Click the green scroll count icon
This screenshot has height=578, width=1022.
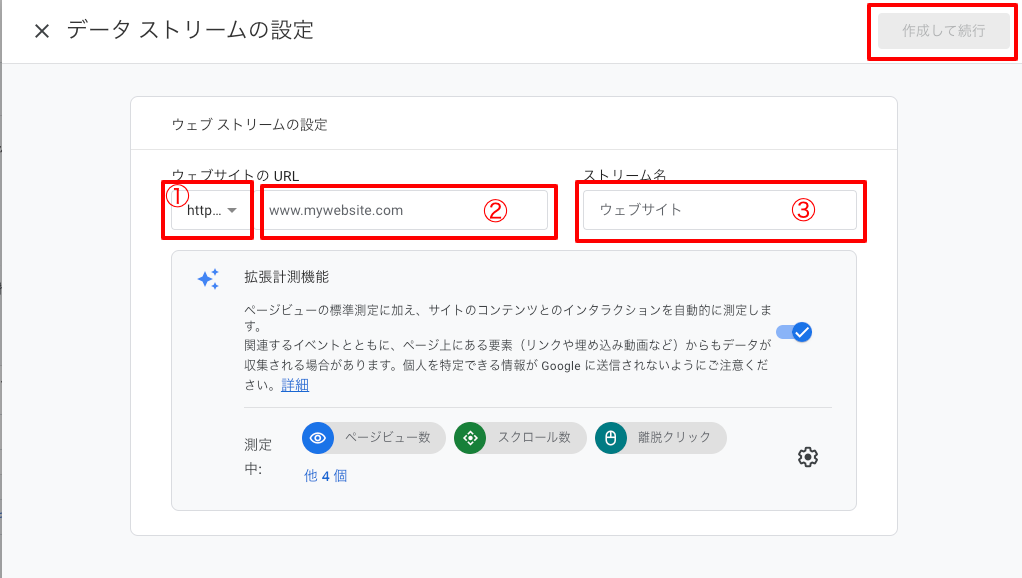coord(470,438)
